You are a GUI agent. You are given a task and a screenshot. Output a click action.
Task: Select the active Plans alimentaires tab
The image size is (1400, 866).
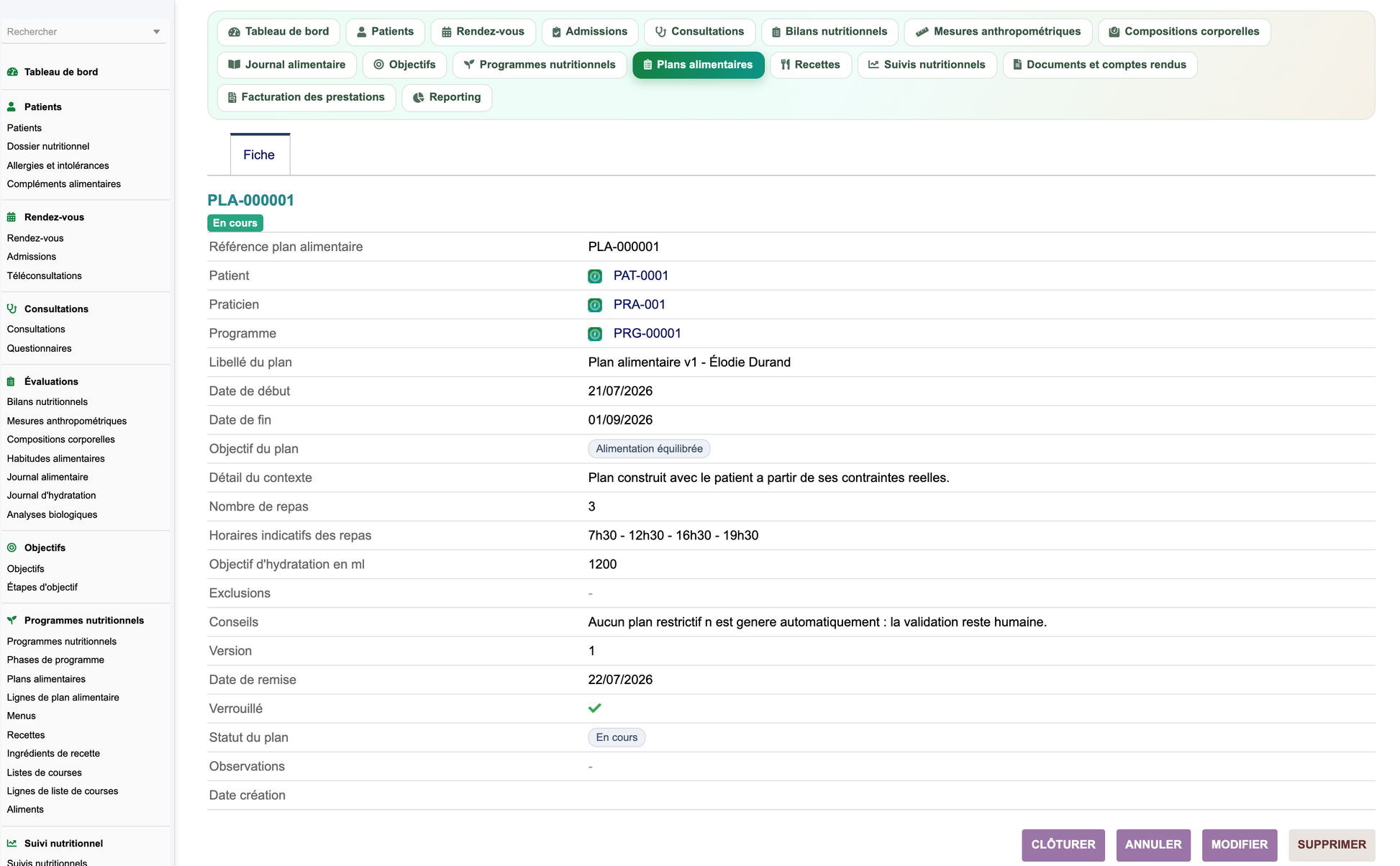(698, 65)
